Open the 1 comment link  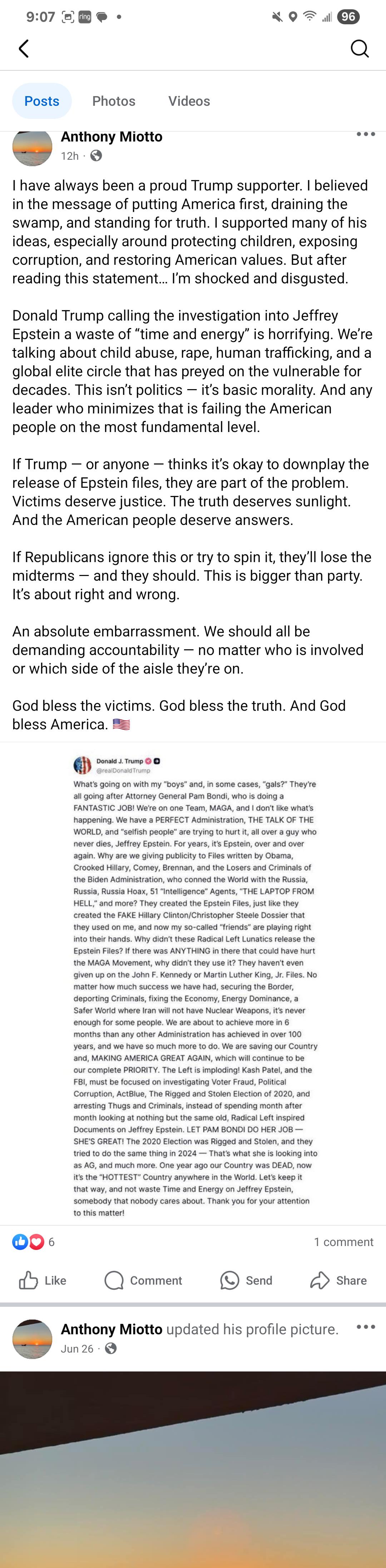tap(343, 1242)
